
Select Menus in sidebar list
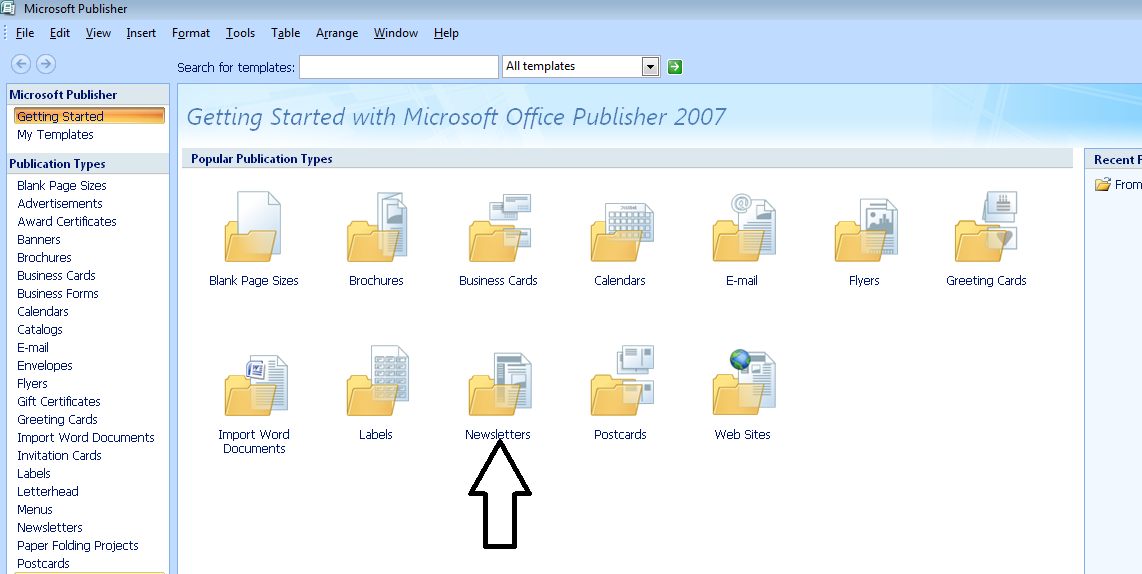(35, 510)
